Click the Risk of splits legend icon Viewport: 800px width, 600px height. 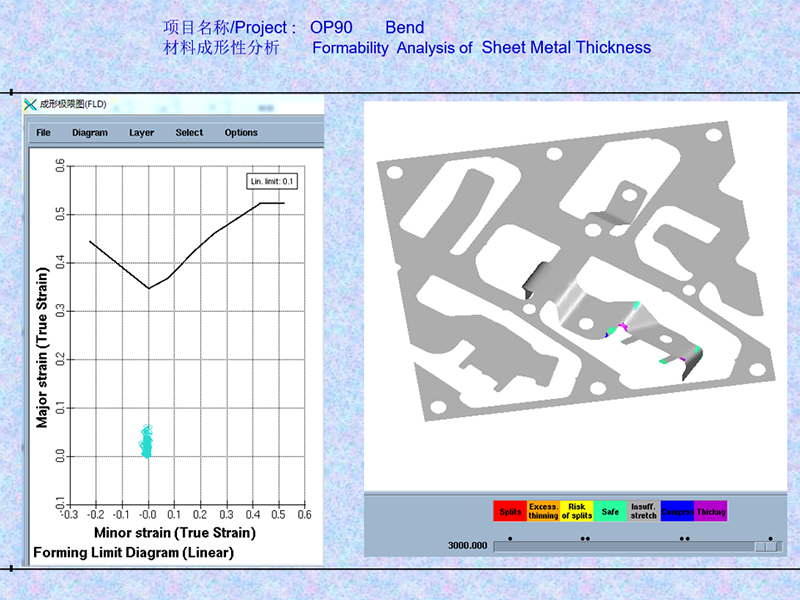pyautogui.click(x=577, y=510)
